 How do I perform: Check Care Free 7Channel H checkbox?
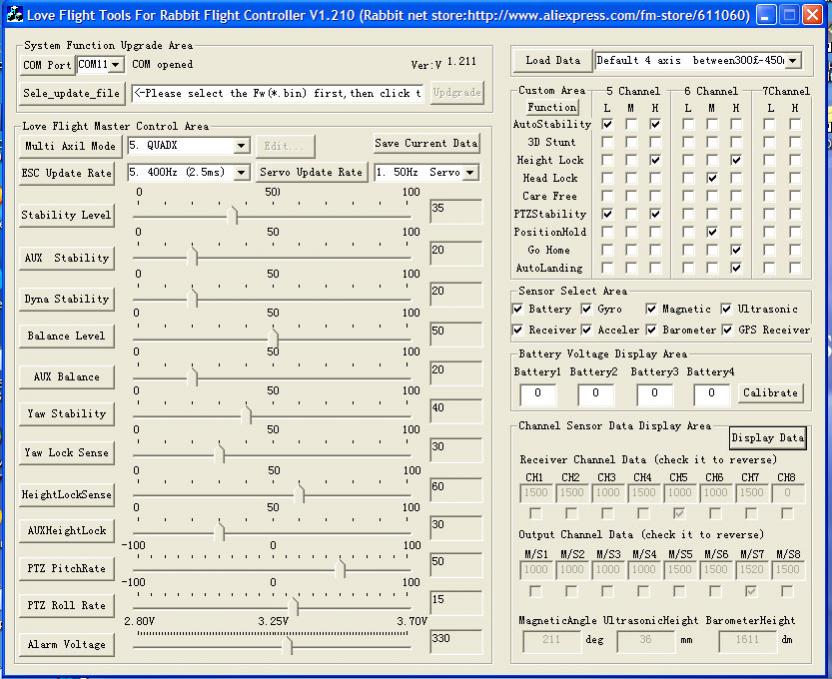(795, 196)
